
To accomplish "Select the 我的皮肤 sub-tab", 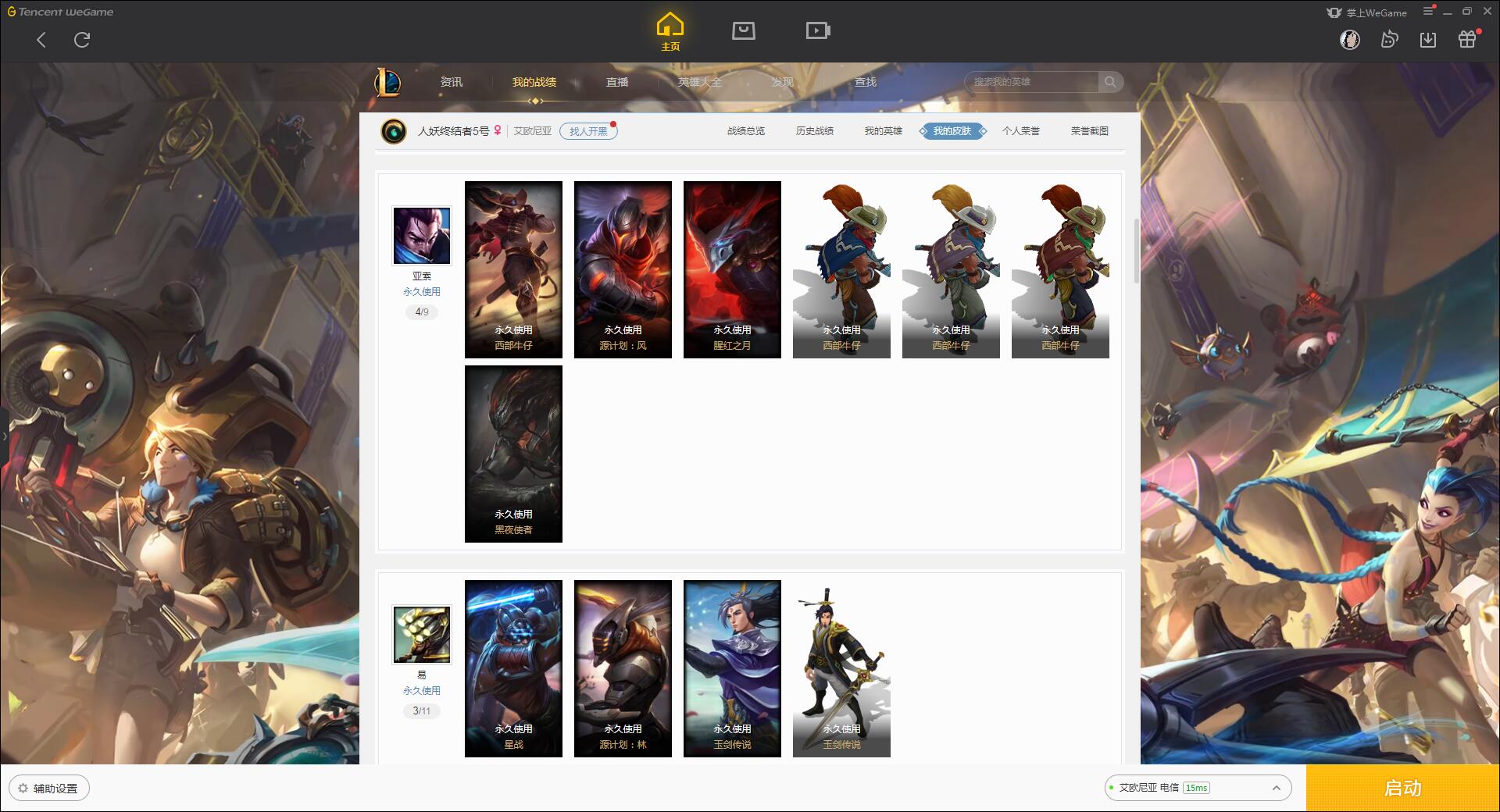I will click(952, 131).
